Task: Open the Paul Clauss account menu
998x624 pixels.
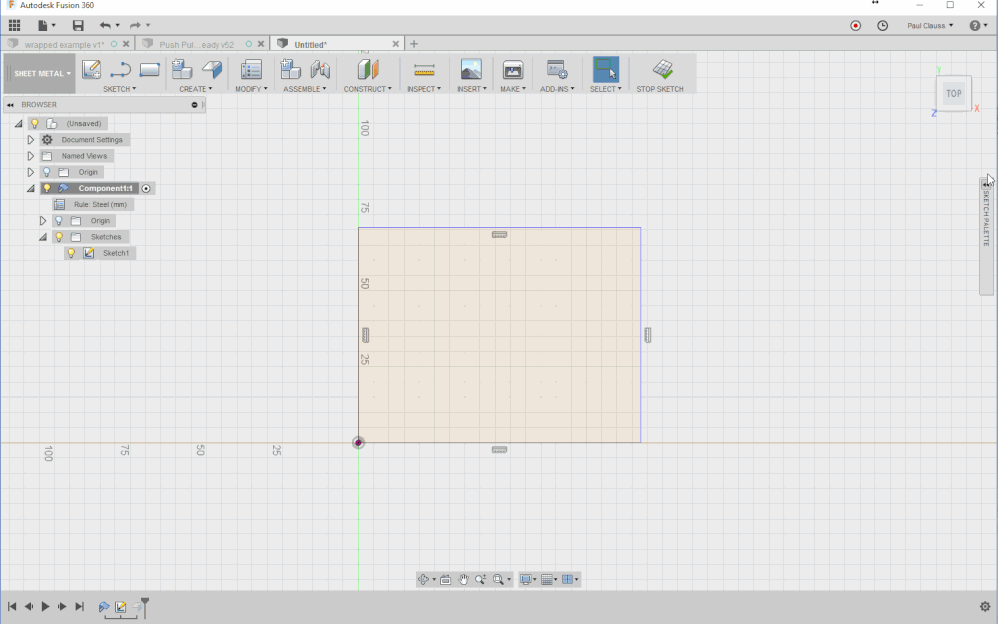Action: coord(930,25)
